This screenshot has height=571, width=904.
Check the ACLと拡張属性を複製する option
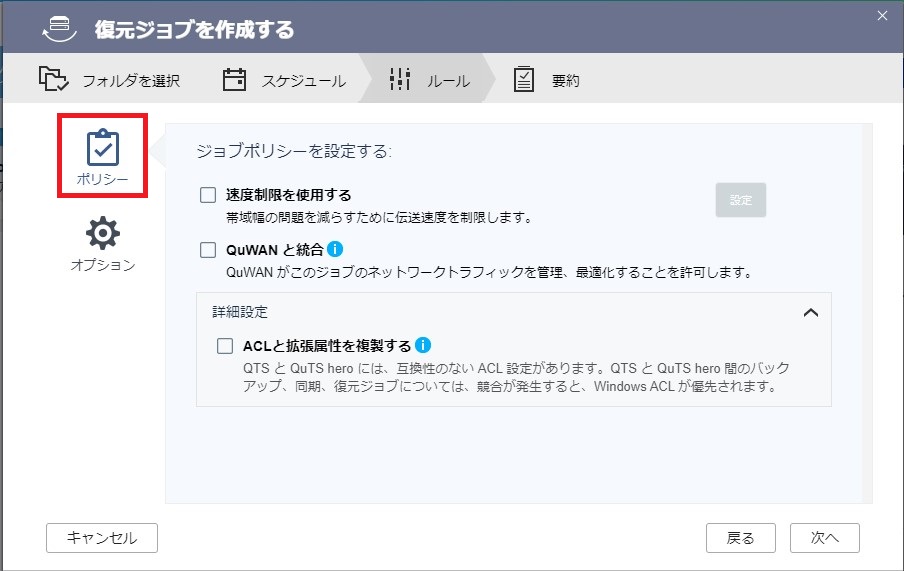(225, 345)
